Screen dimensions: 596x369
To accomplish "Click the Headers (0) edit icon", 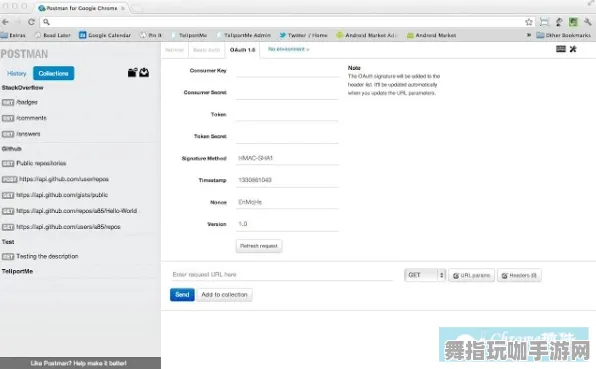I will [504, 276].
